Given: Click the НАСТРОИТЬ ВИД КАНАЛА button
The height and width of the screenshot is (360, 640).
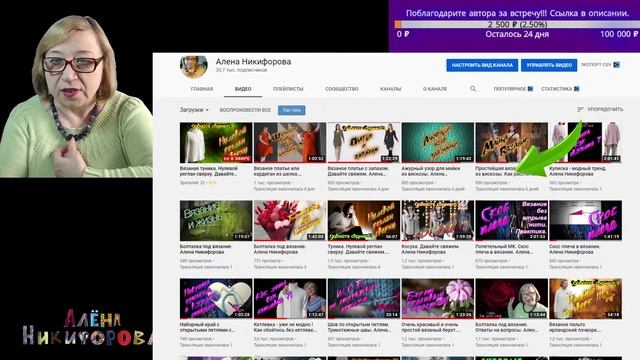Looking at the screenshot, I should 482,65.
